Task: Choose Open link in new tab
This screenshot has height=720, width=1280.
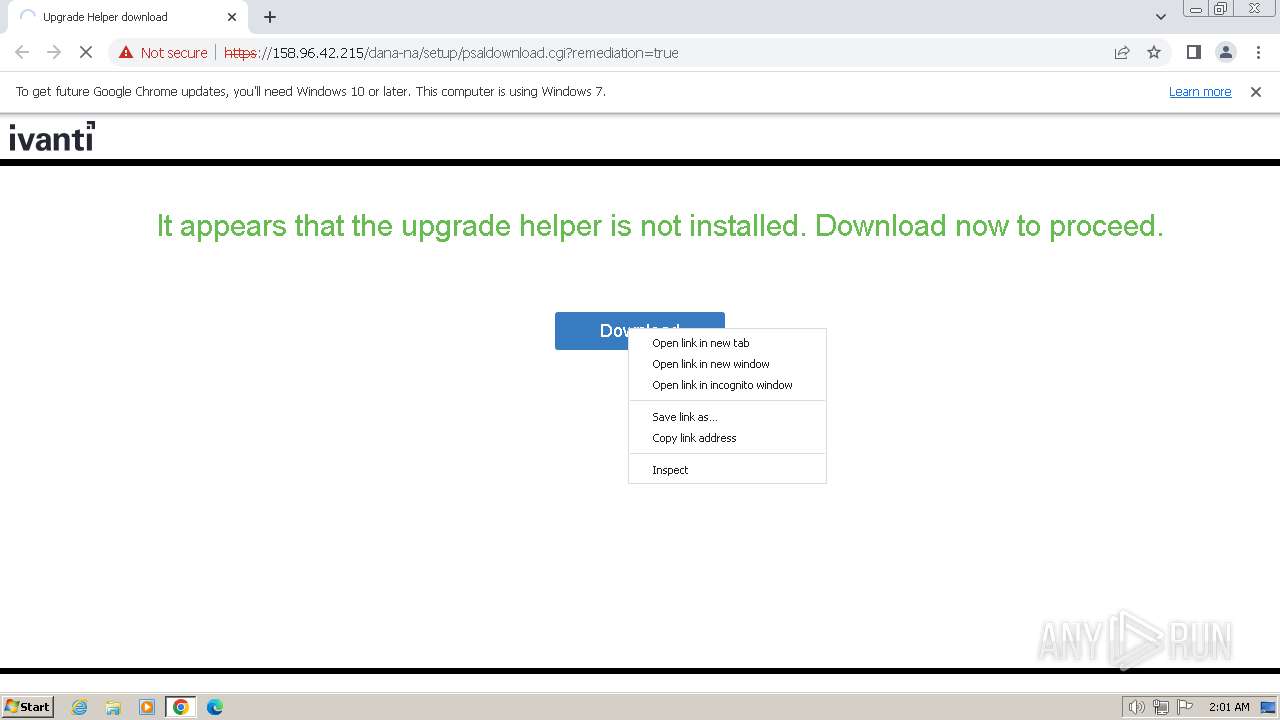Action: point(727,343)
